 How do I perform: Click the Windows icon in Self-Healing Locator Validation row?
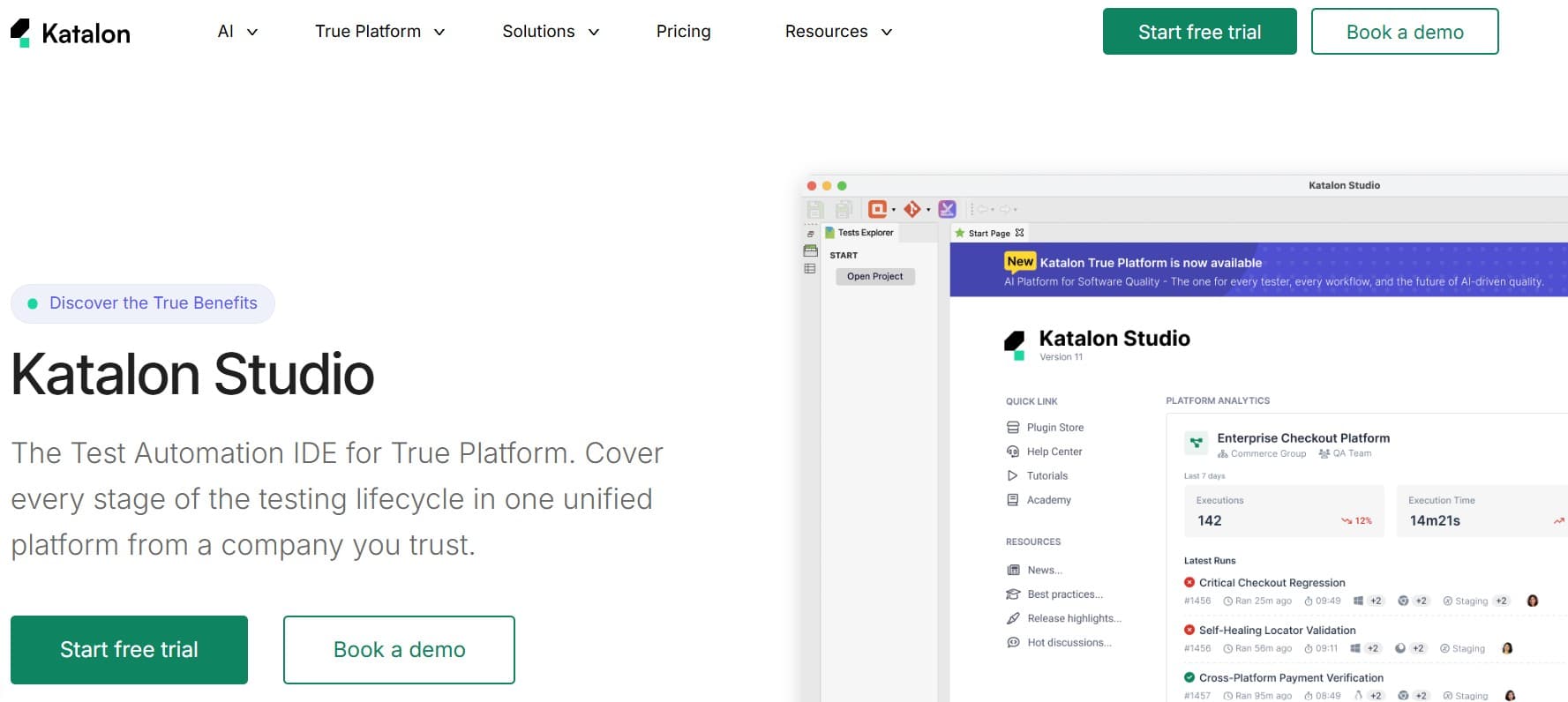[x=1354, y=649]
